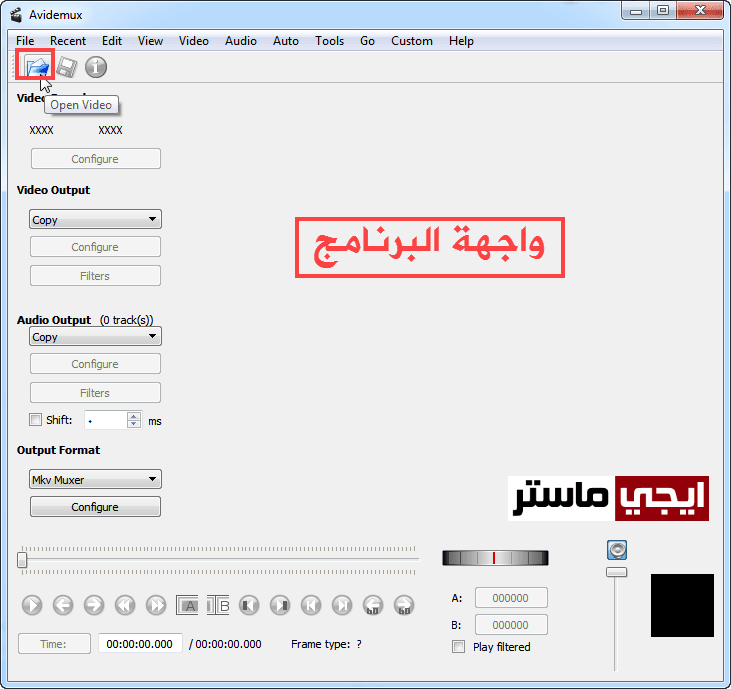The height and width of the screenshot is (689, 731).
Task: Open the Recent menu
Action: pos(68,41)
